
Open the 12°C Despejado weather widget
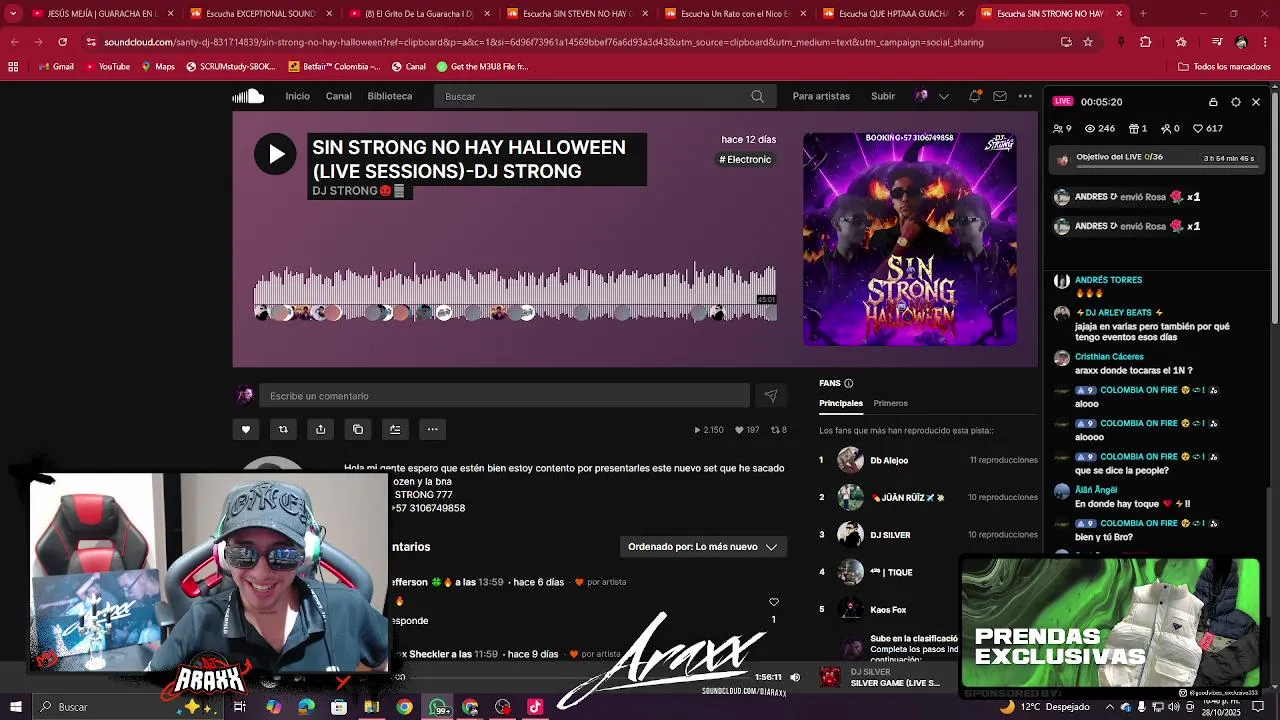1043,707
